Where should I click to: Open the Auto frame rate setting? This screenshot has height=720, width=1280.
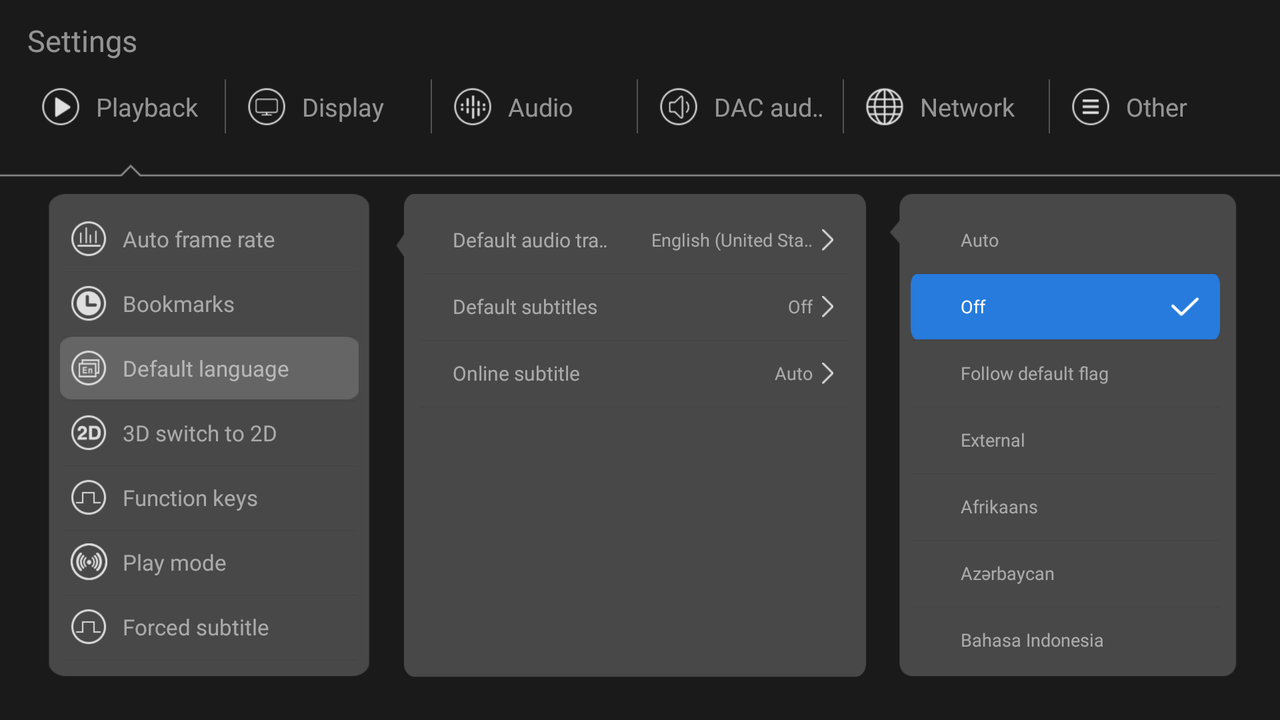pyautogui.click(x=209, y=239)
